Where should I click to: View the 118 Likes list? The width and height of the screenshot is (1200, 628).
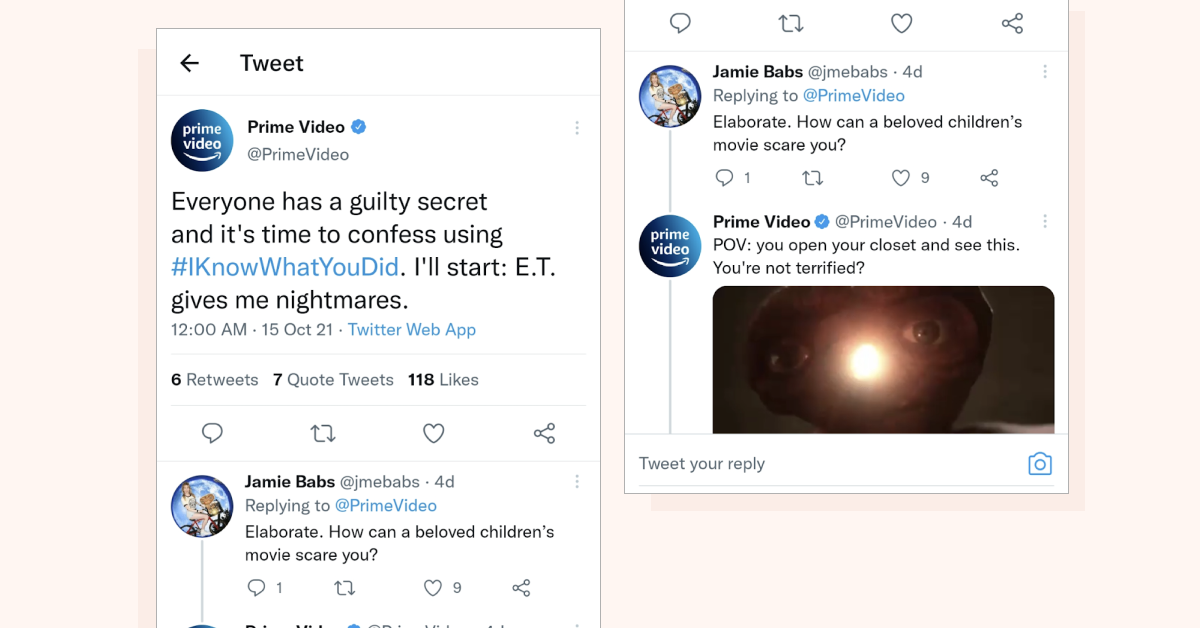(x=443, y=380)
